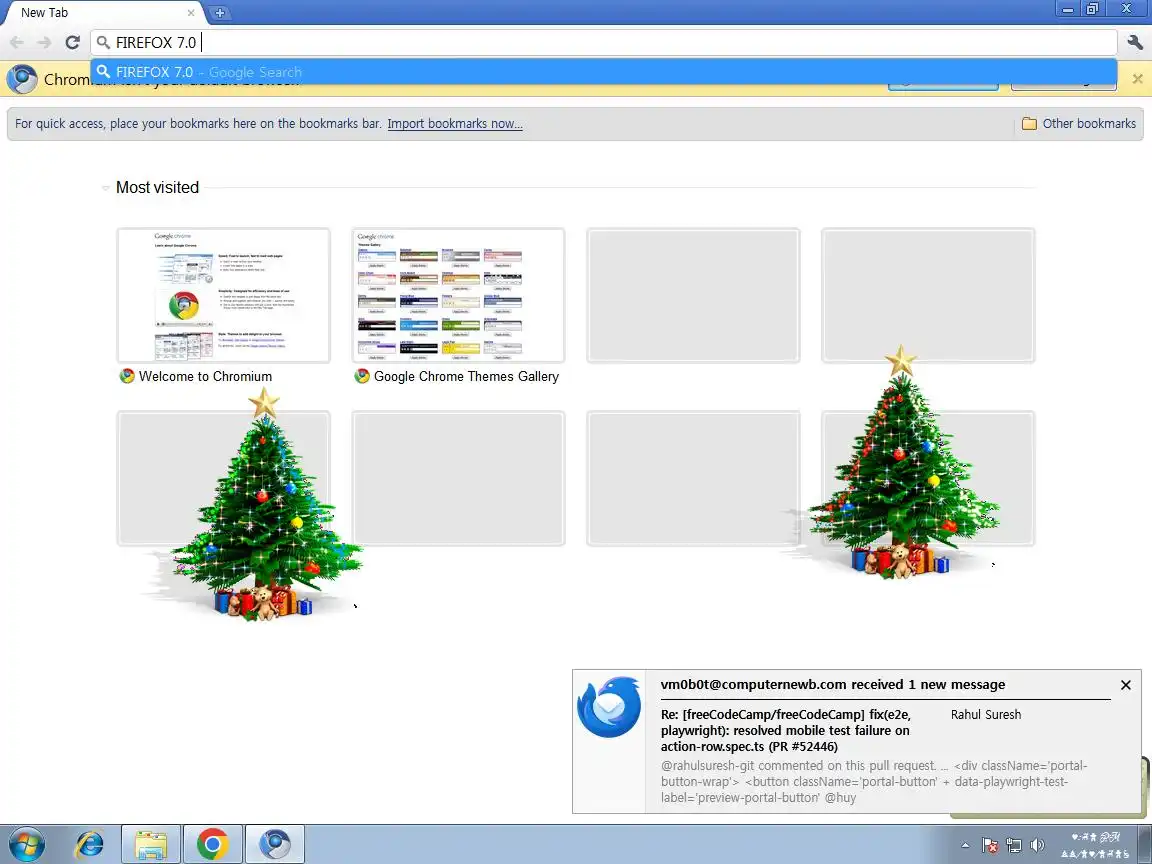
Task: Collapse the Most visited section
Action: pyautogui.click(x=105, y=188)
